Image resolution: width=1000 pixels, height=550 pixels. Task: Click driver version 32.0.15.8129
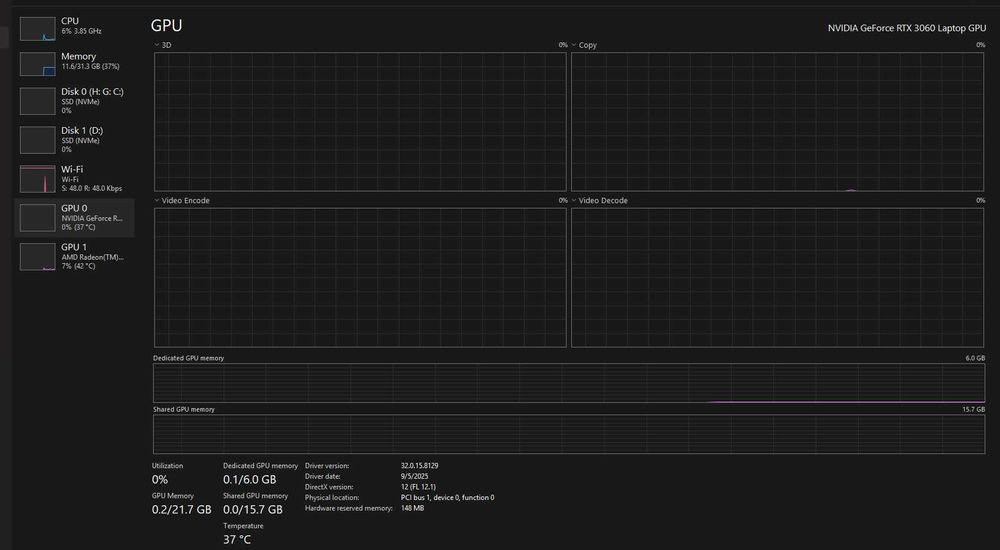pyautogui.click(x=419, y=466)
